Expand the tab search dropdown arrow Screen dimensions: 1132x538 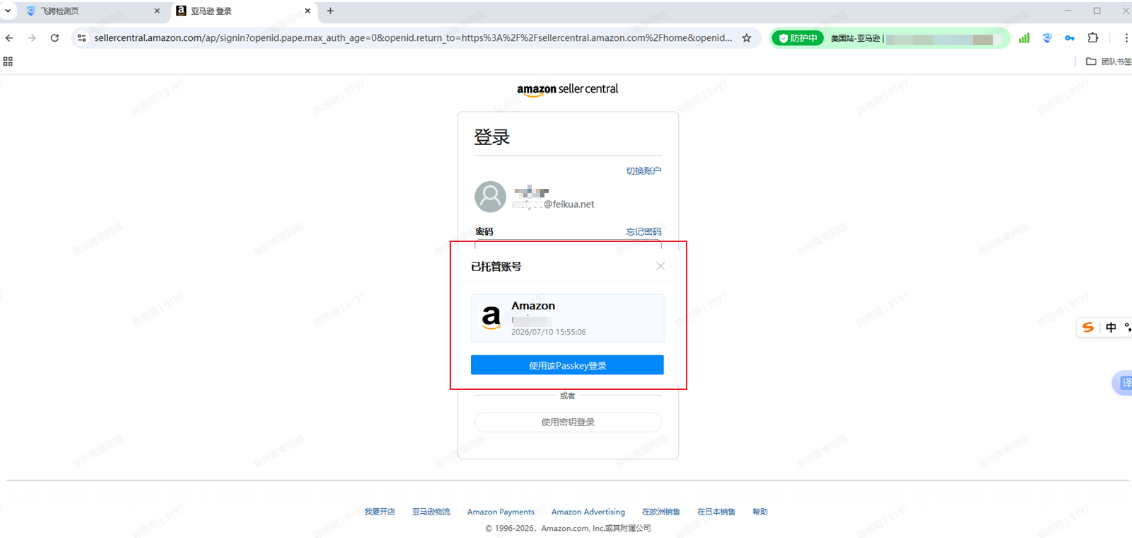pyautogui.click(x=8, y=11)
